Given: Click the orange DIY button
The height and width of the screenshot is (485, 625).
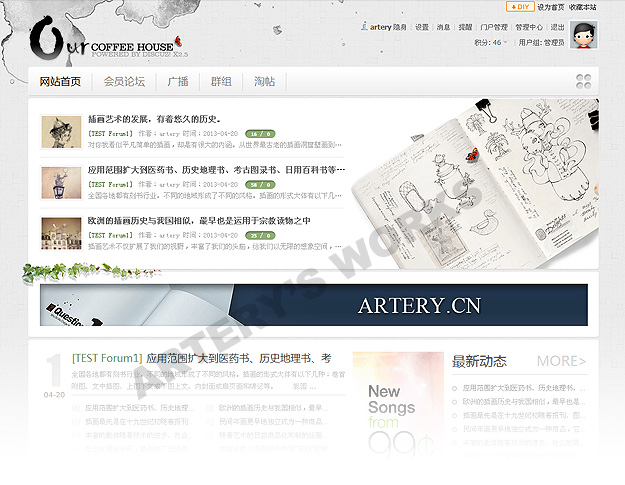Looking at the screenshot, I should pos(520,6).
